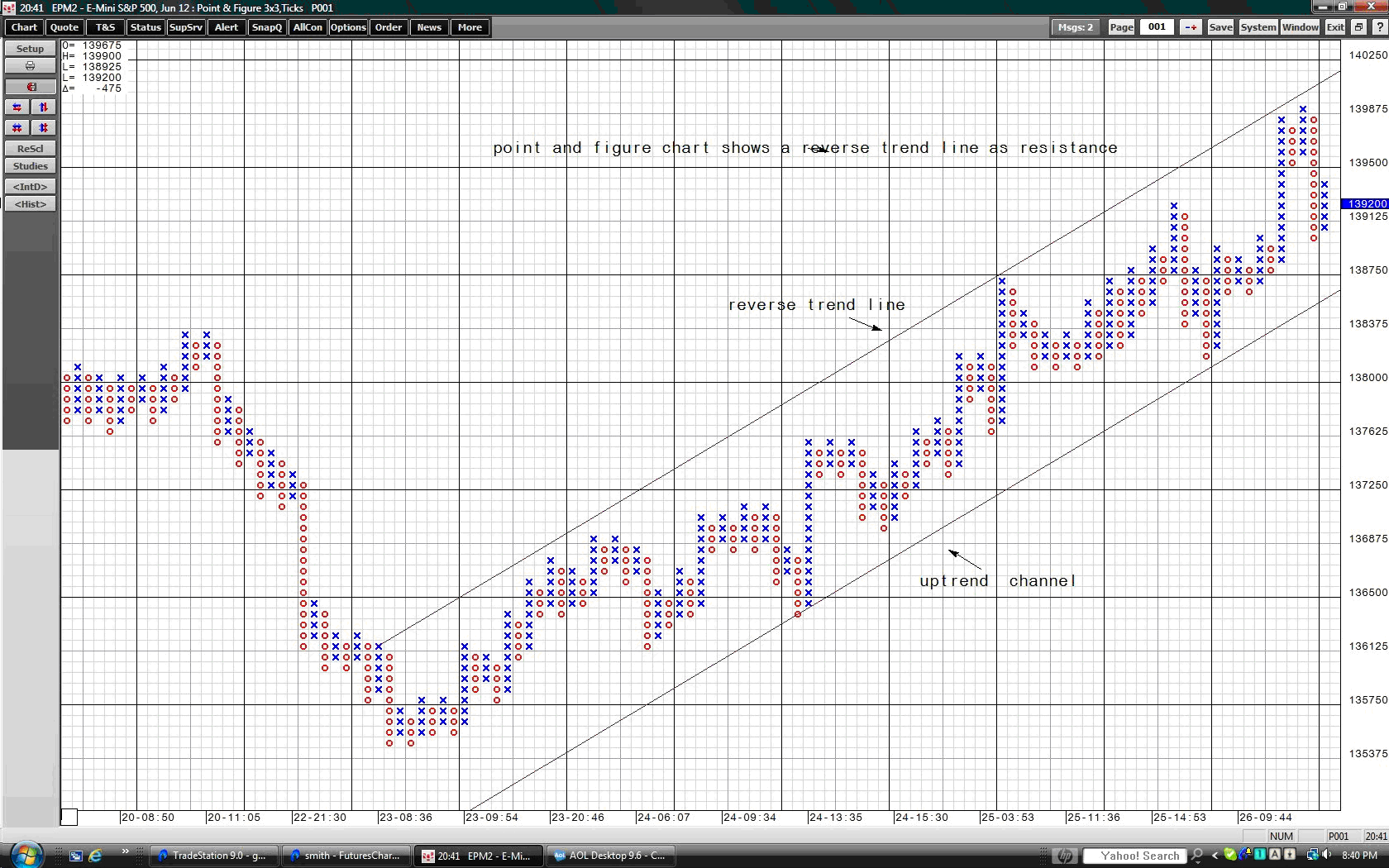Image resolution: width=1389 pixels, height=868 pixels.
Task: Click the Yahoo search magnifier icon
Action: pyautogui.click(x=1196, y=856)
